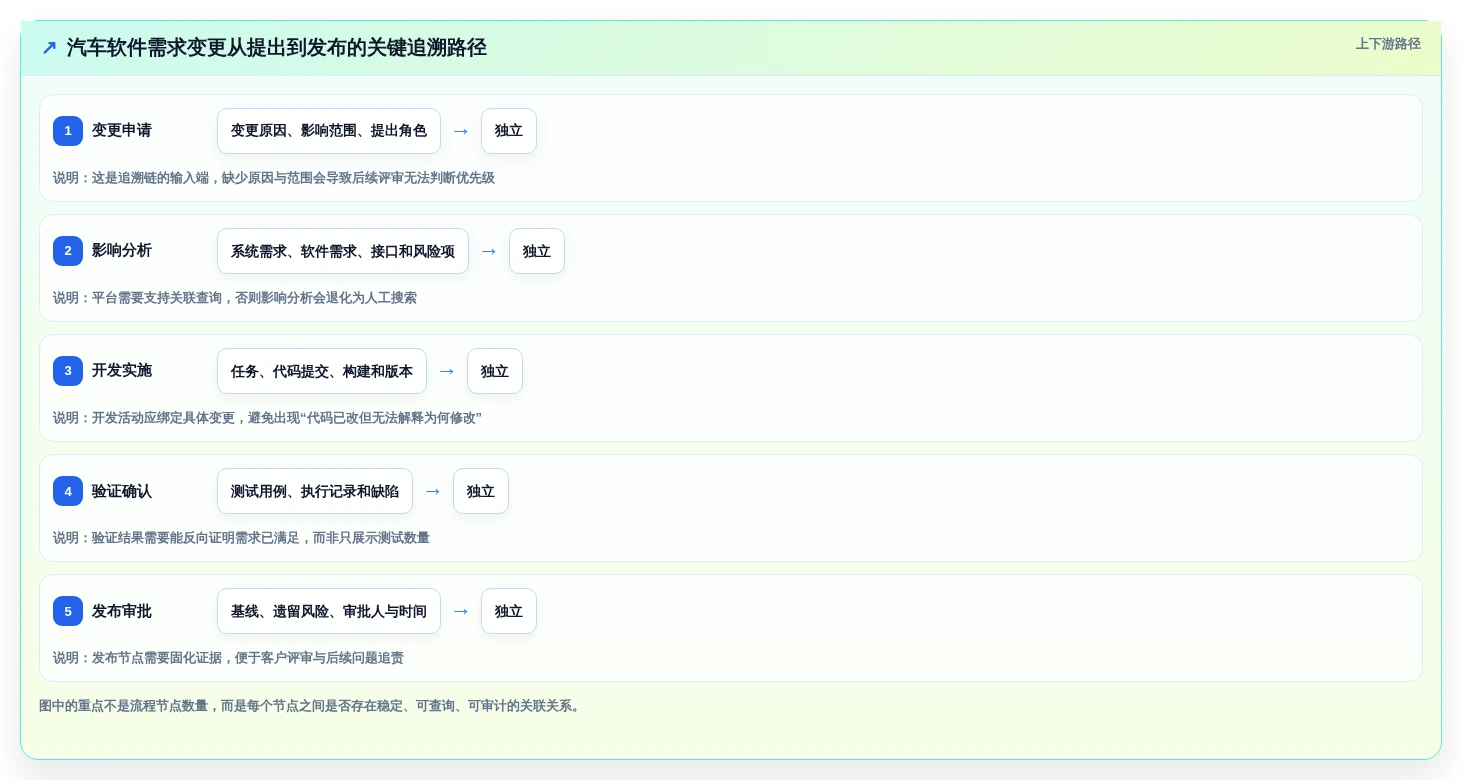This screenshot has width=1462, height=780.
Task: Select step number badge 3
Action: point(68,371)
